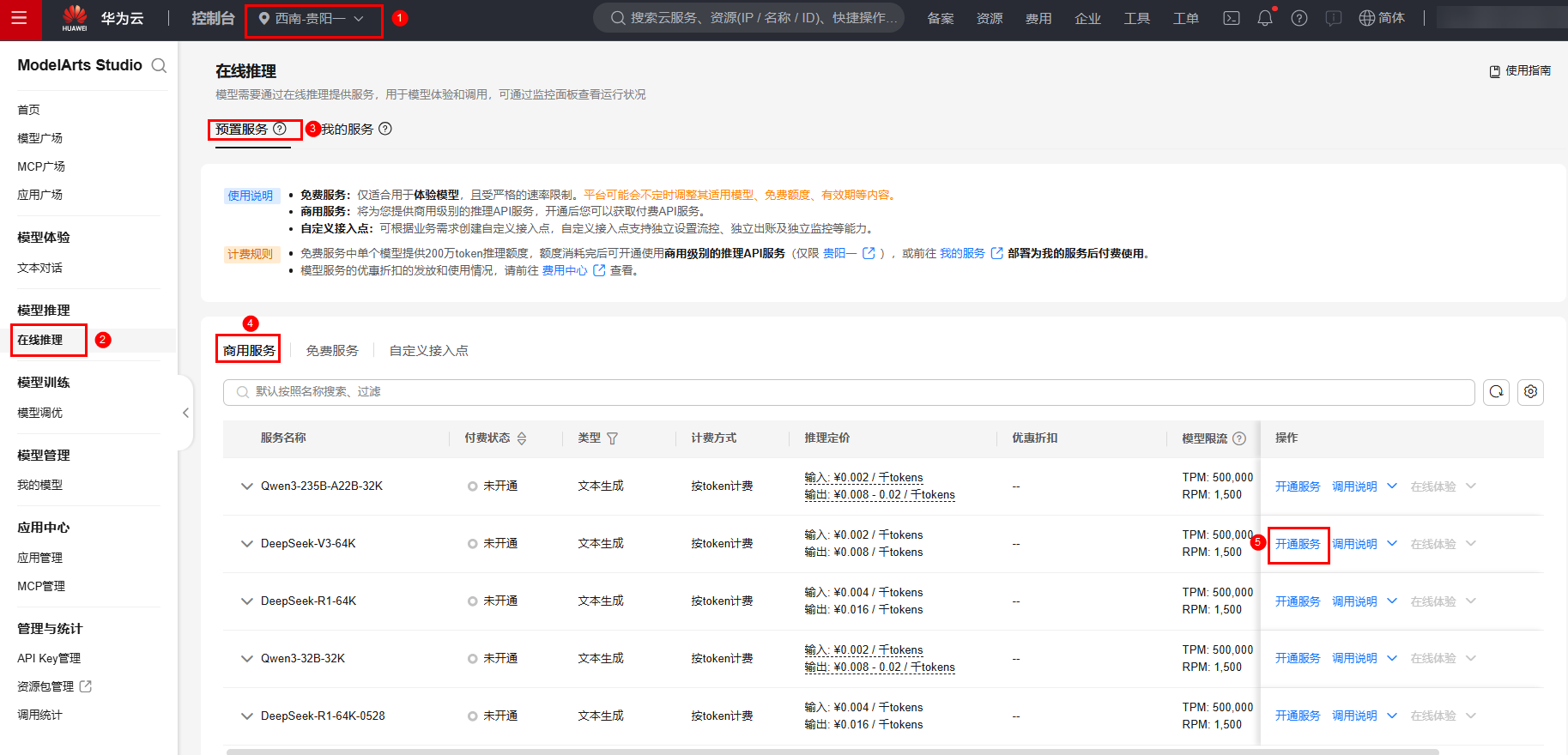The width and height of the screenshot is (1568, 755).
Task: Open the notifications bell
Action: click(1265, 18)
